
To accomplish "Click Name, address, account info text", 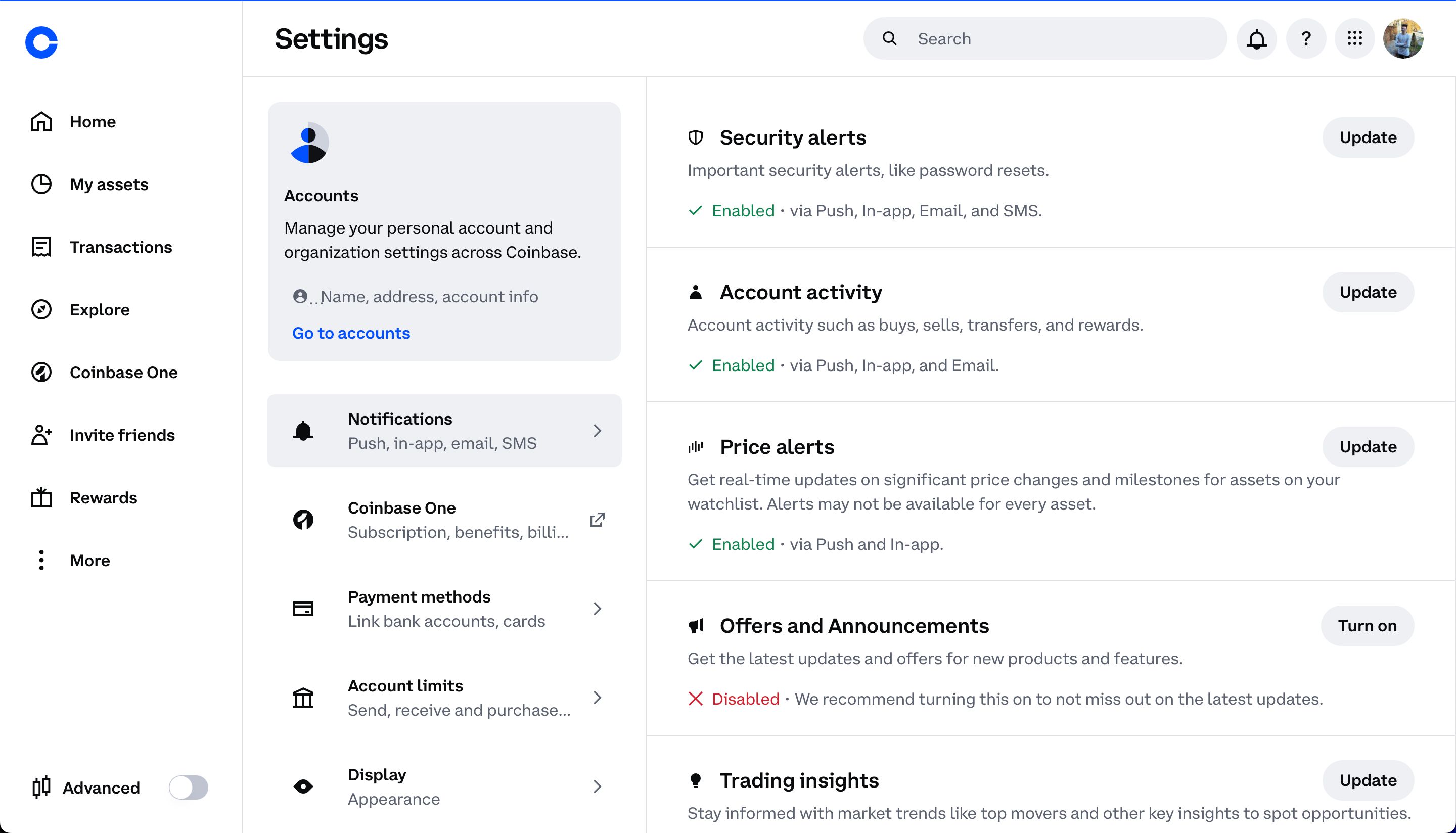I will click(x=429, y=296).
